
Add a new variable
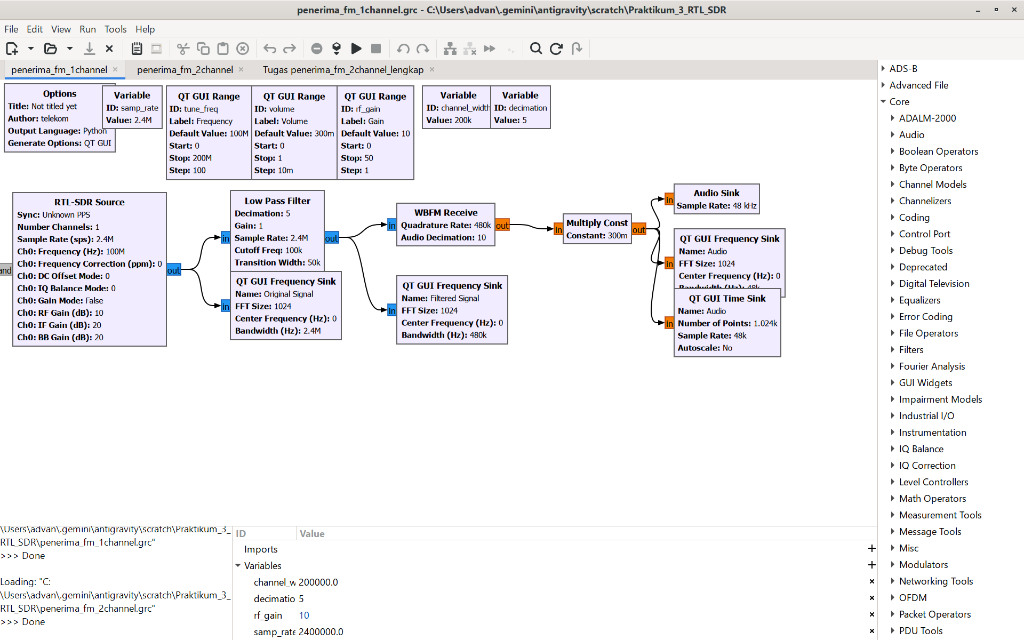click(871, 565)
